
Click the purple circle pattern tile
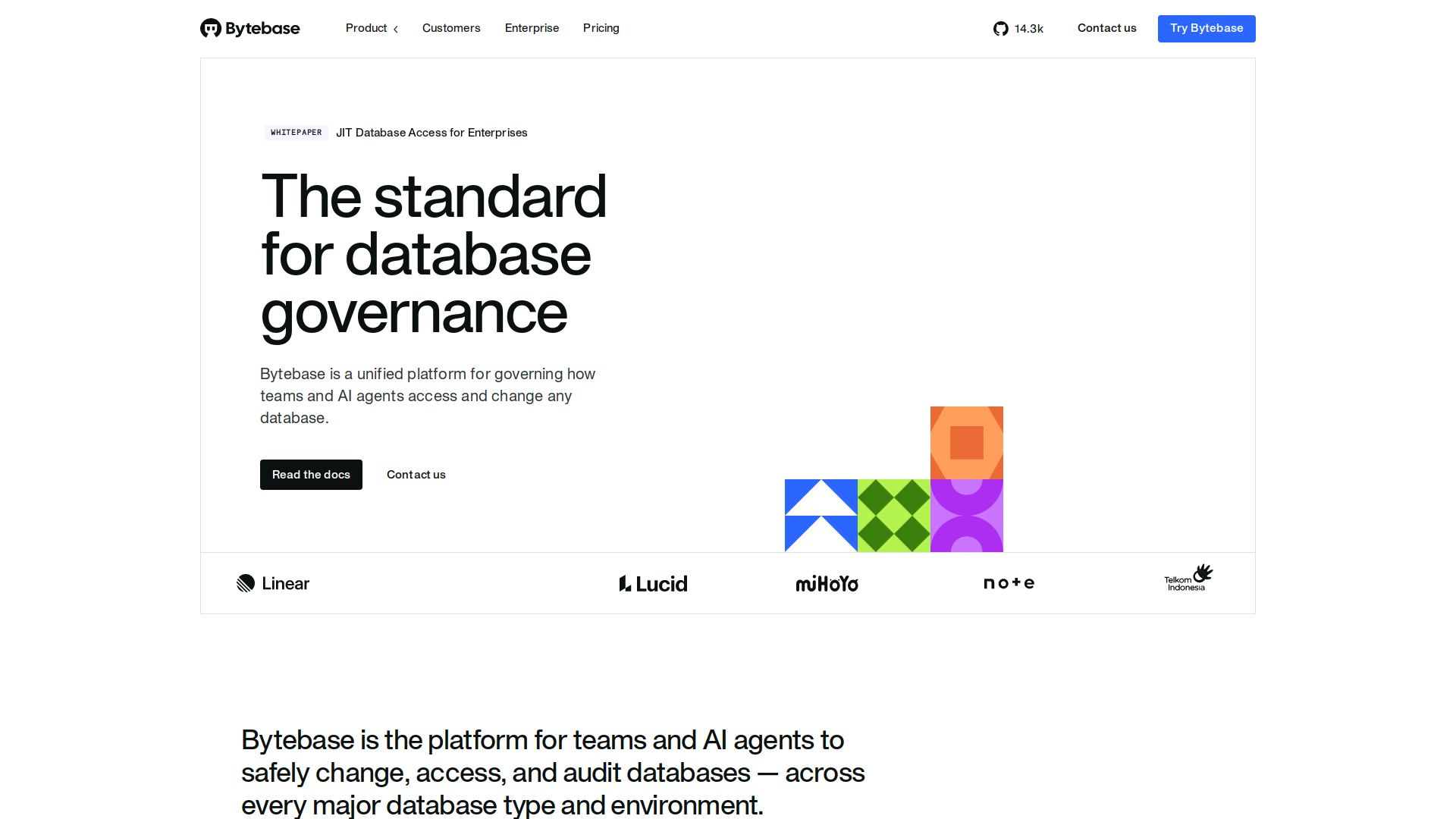tap(967, 516)
